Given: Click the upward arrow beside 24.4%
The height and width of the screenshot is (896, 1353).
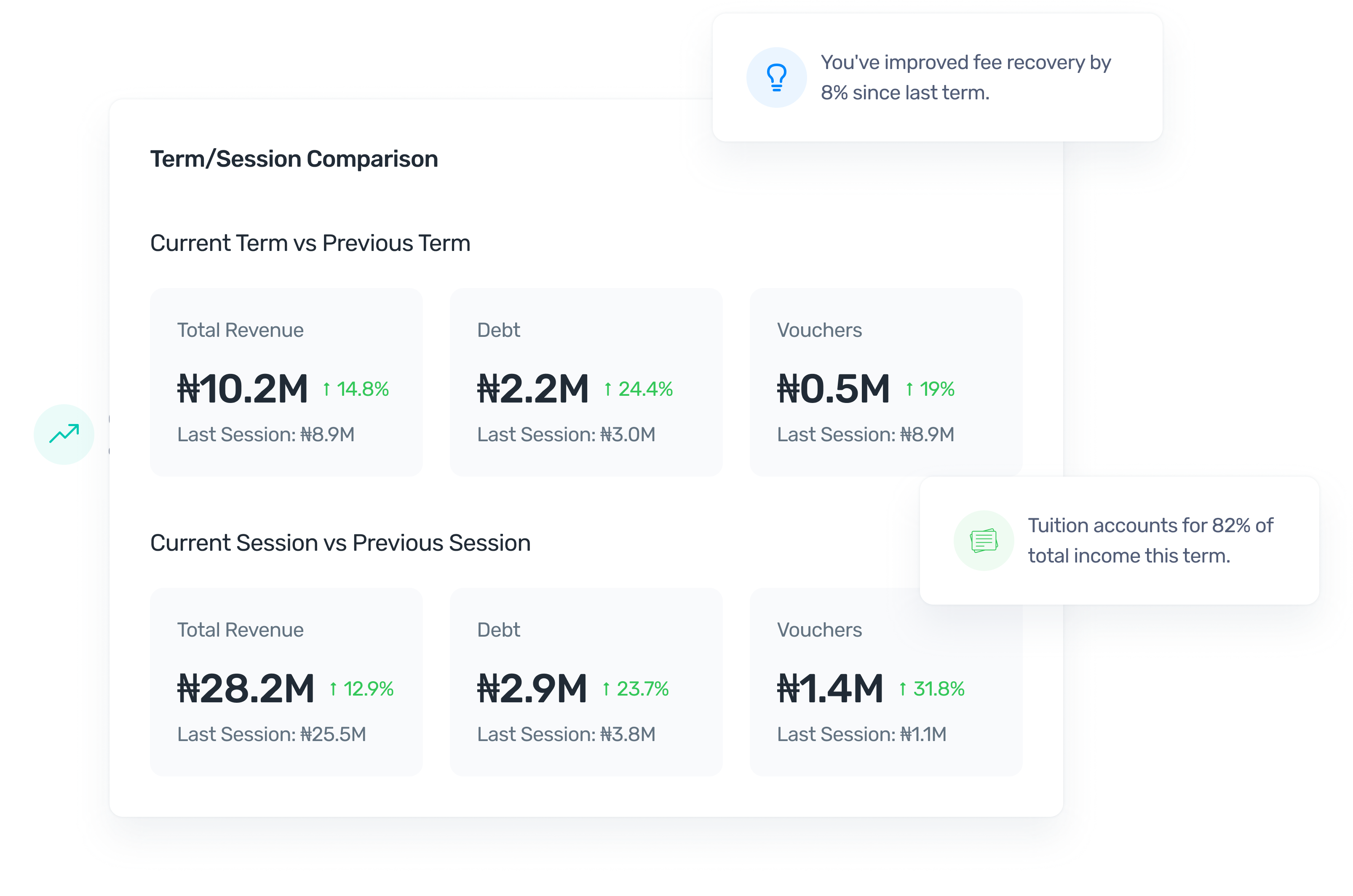Looking at the screenshot, I should (607, 390).
